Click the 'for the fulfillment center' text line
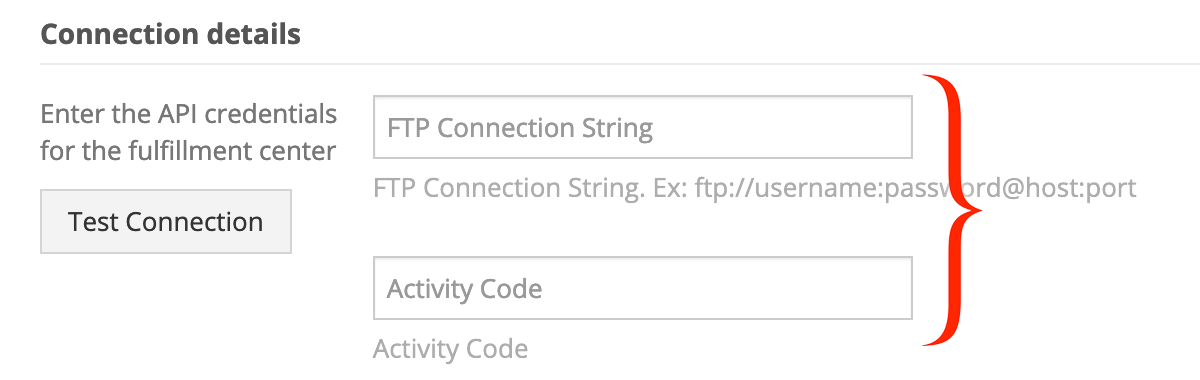 [188, 152]
